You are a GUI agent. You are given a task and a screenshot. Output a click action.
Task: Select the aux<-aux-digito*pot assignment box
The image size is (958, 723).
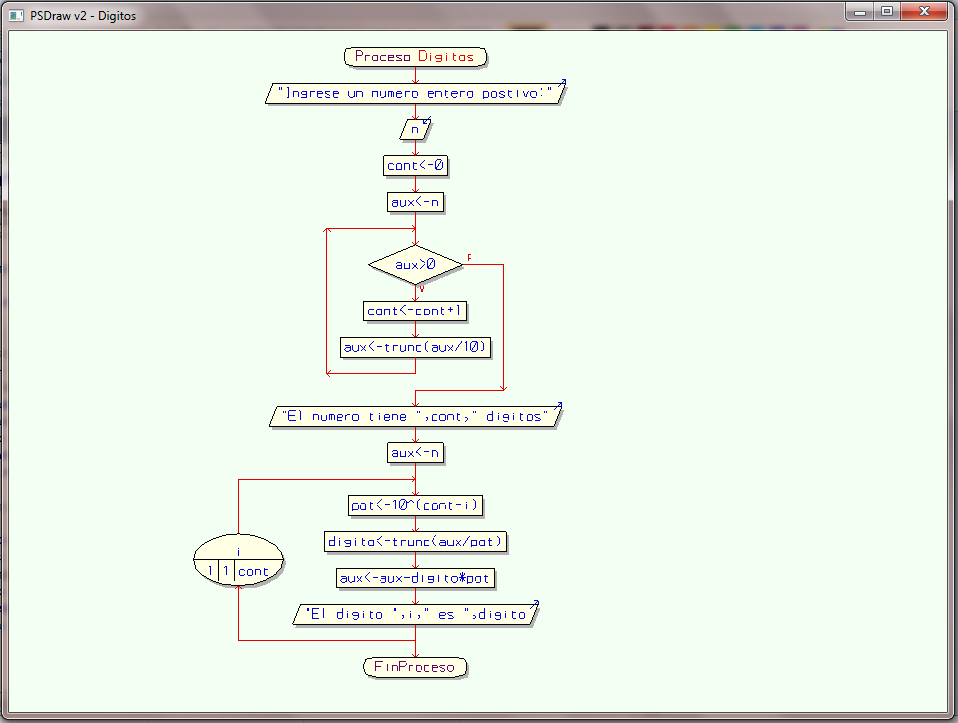pyautogui.click(x=416, y=577)
